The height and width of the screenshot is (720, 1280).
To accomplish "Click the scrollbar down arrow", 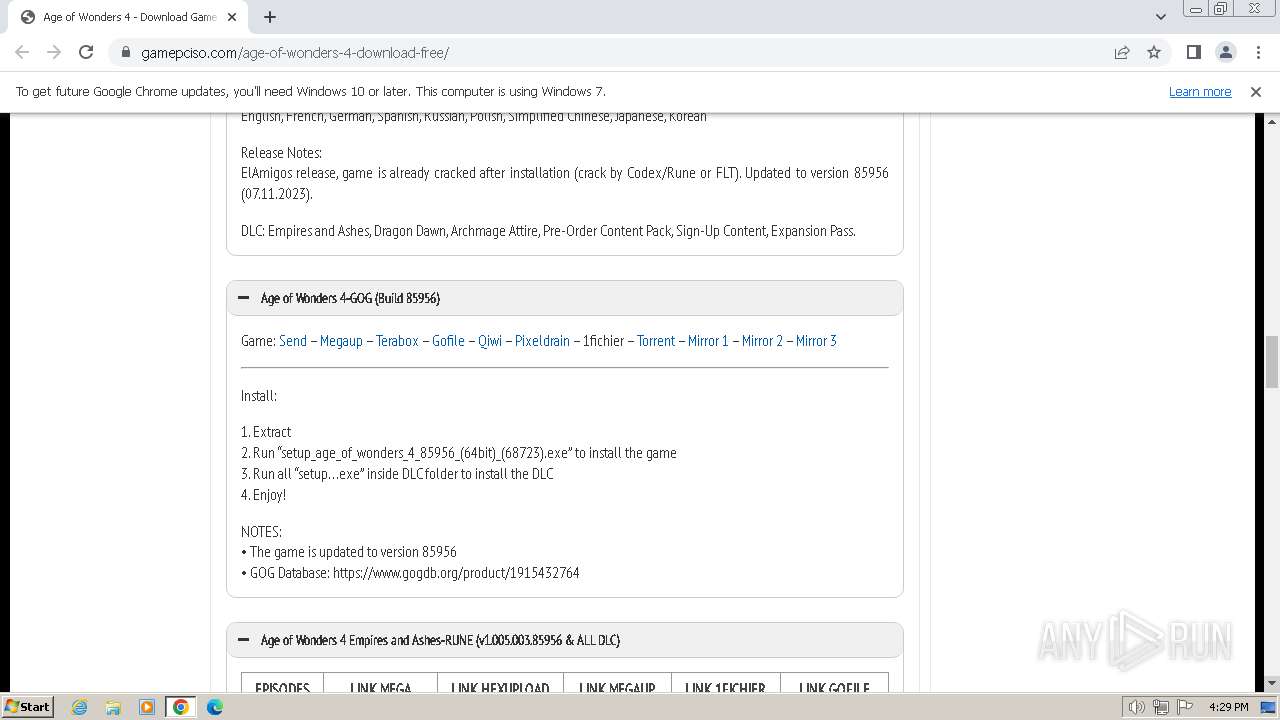I will coord(1272,684).
